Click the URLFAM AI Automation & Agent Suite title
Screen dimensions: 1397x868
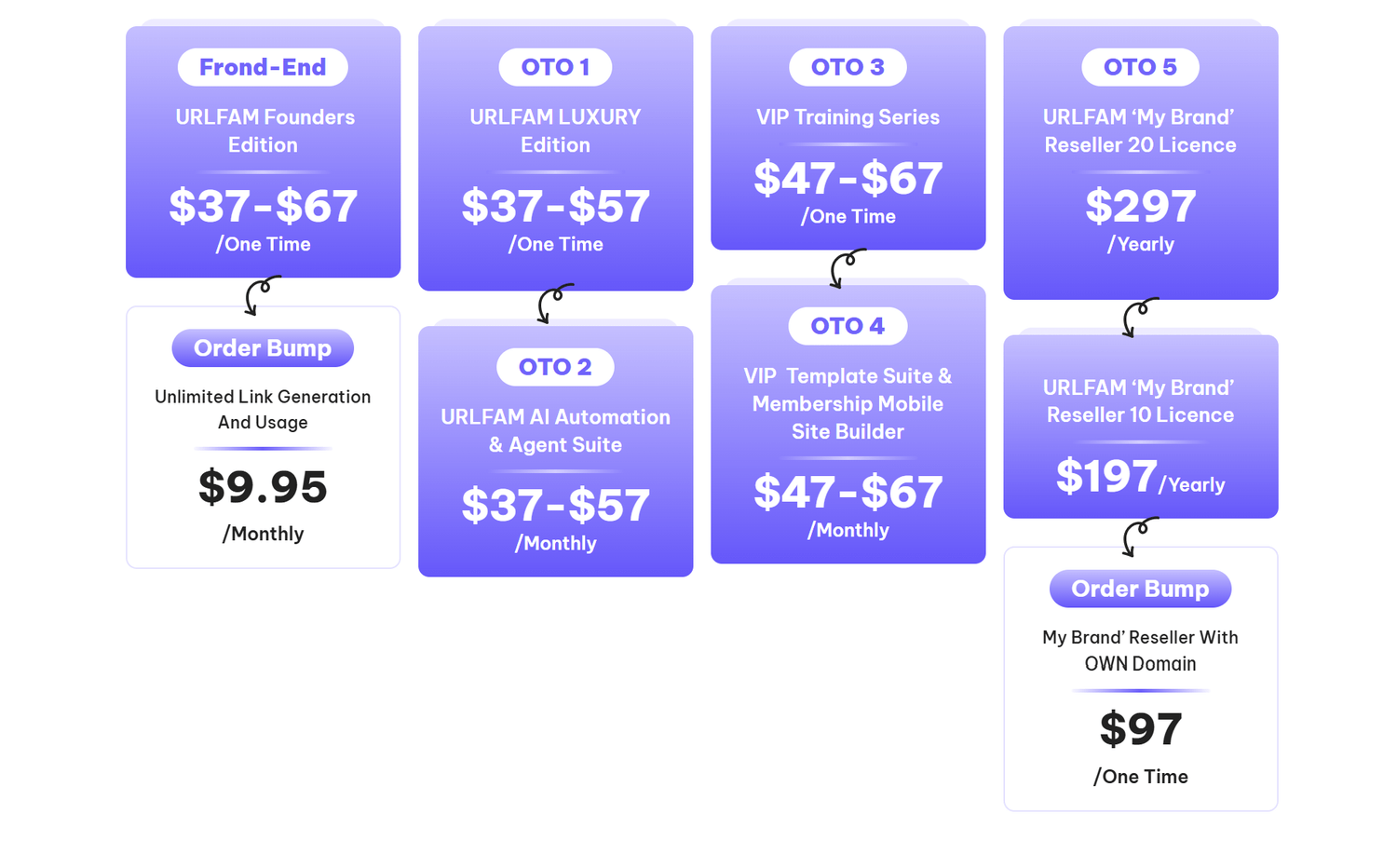pos(555,430)
